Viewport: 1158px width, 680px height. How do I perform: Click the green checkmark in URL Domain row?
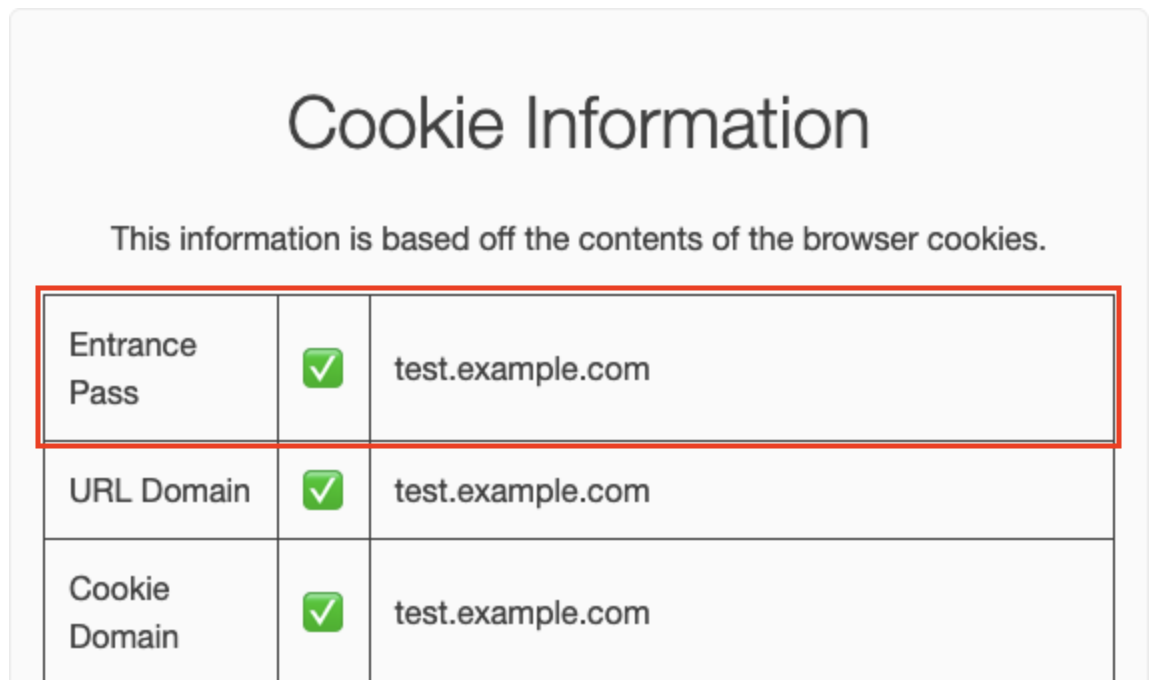coord(323,490)
